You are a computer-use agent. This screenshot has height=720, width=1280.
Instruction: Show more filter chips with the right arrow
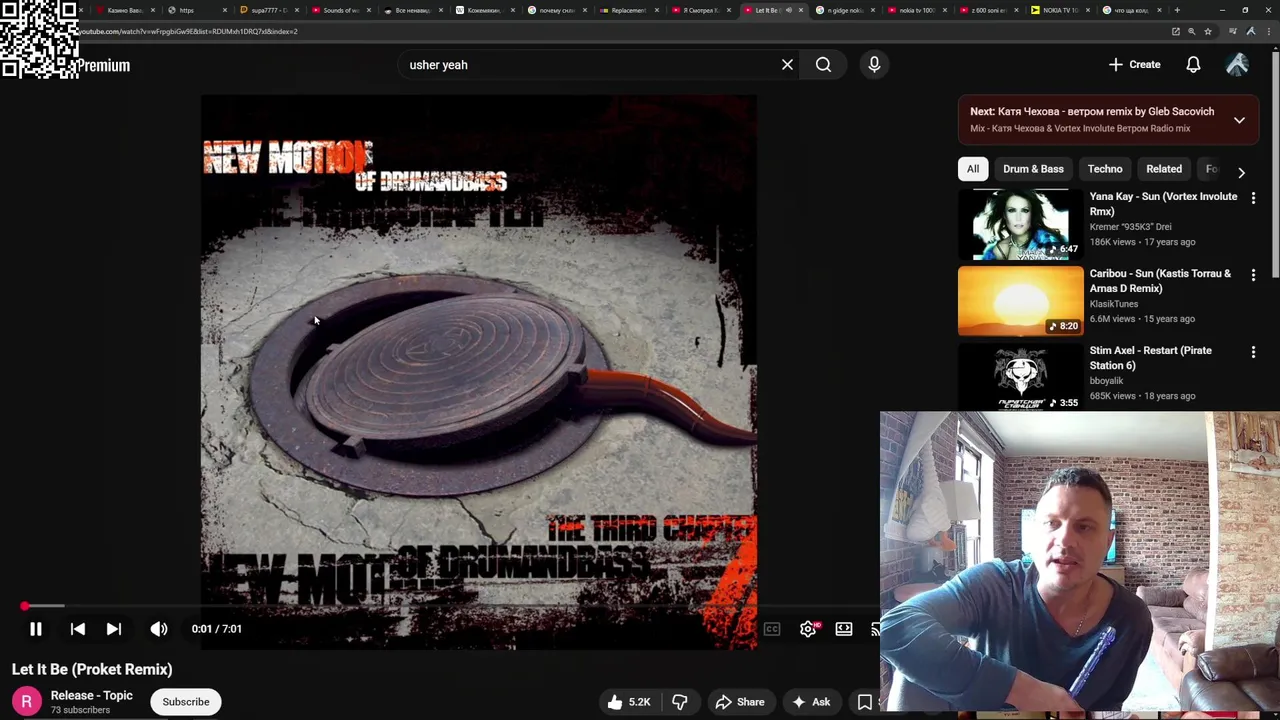point(1241,172)
